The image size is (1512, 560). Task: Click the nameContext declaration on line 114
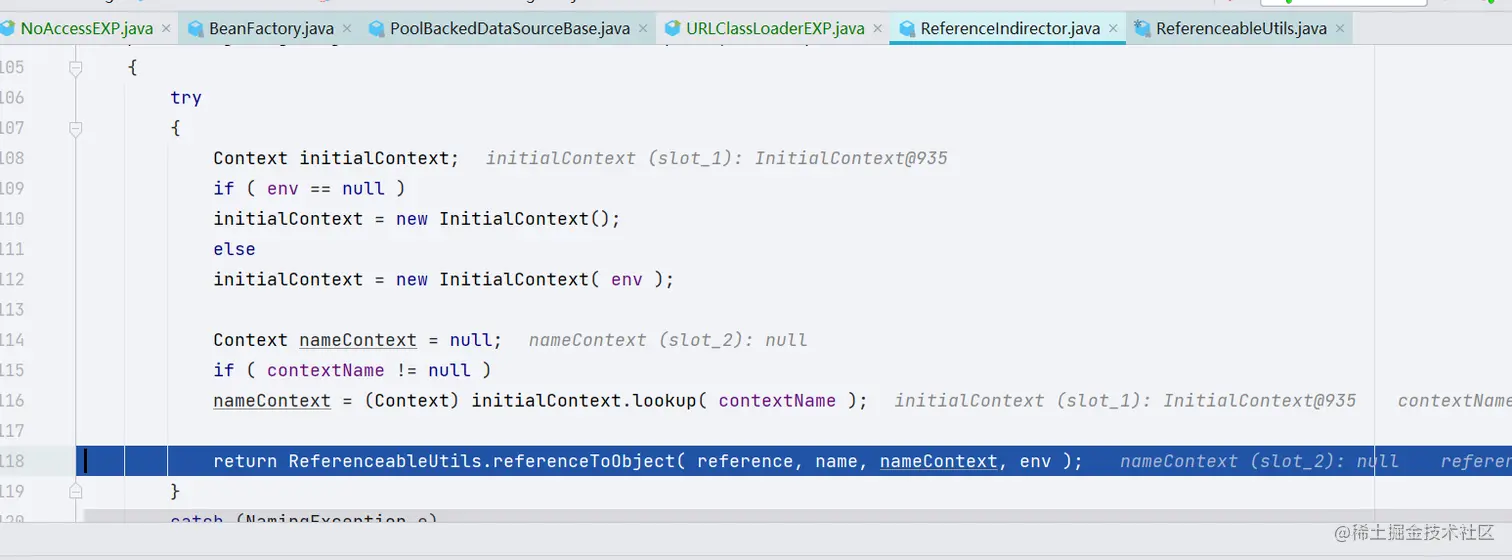(x=358, y=340)
